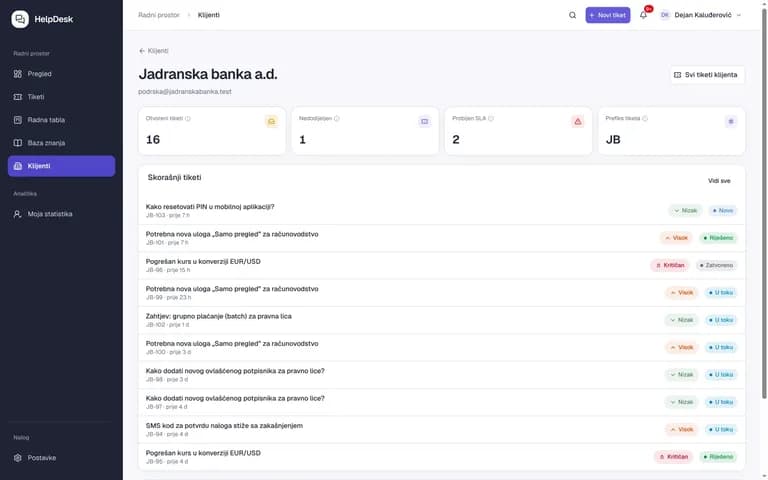Open ticket JB-97 Kako dodati novog potpisnika
The height and width of the screenshot is (480, 768).
click(x=441, y=403)
